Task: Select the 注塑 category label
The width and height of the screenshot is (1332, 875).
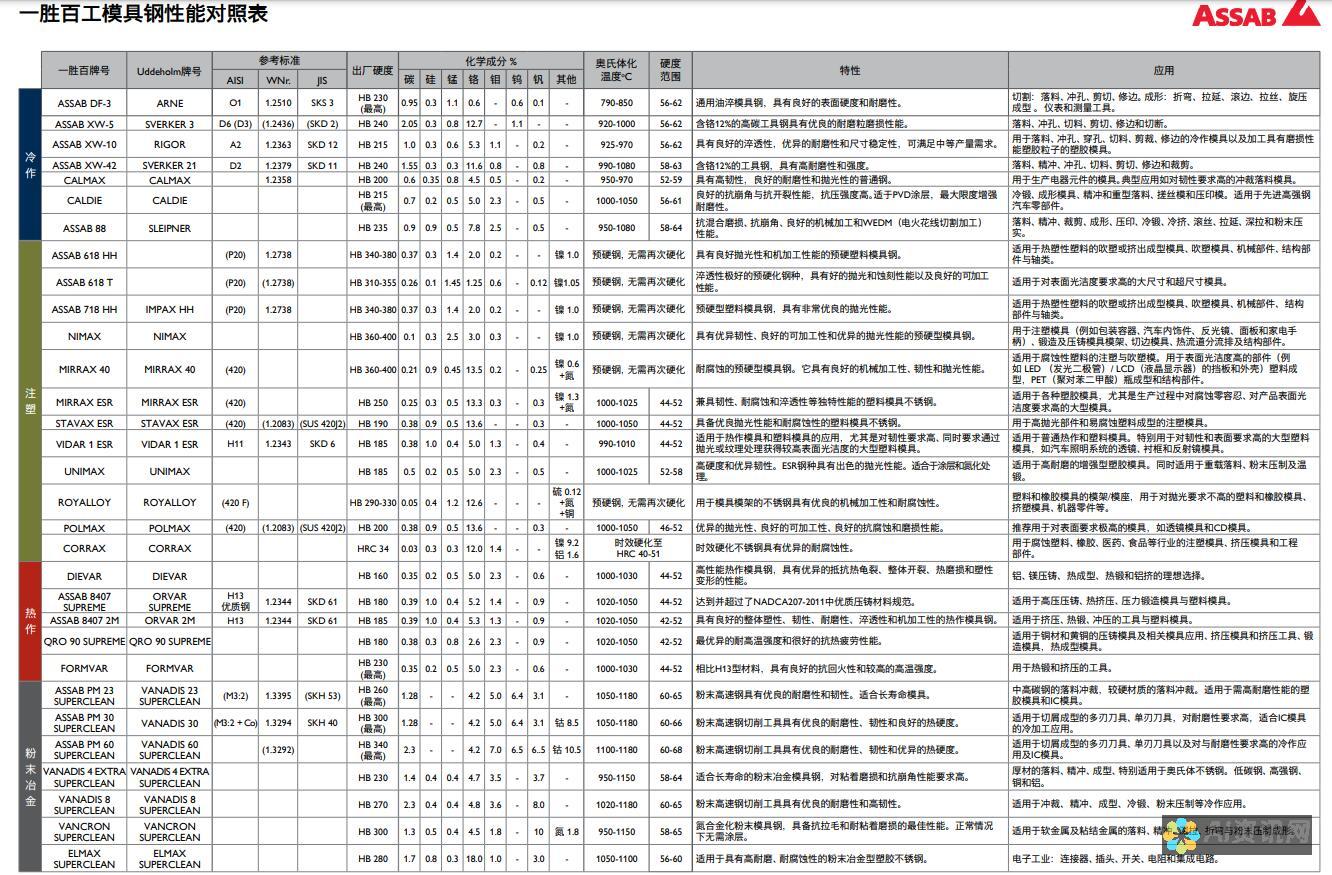Action: click(30, 401)
